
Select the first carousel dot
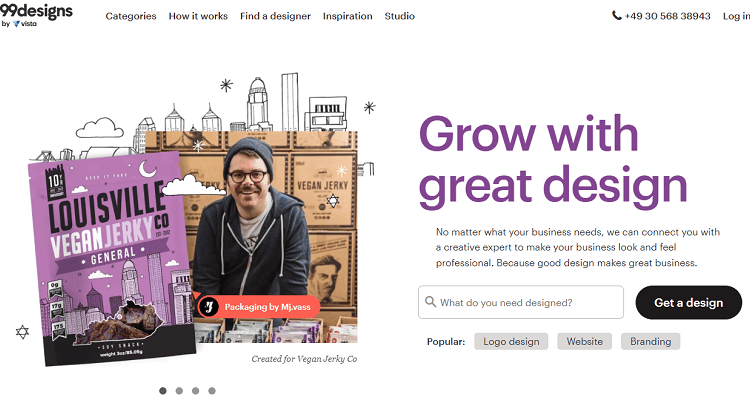(x=163, y=391)
